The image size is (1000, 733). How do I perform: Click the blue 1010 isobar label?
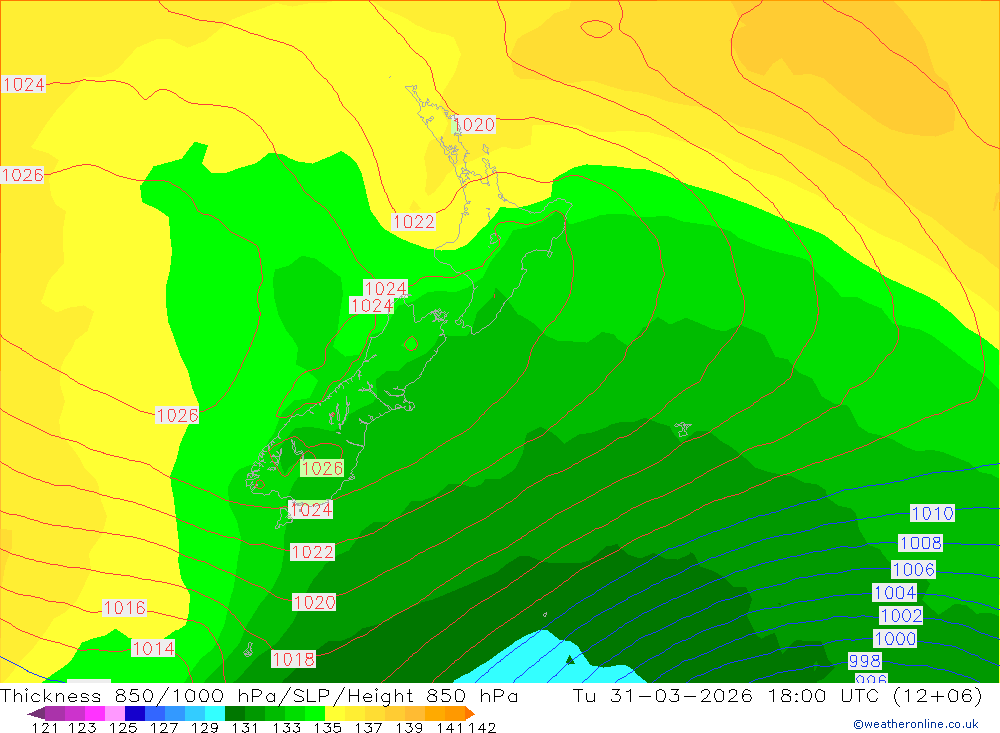point(932,513)
